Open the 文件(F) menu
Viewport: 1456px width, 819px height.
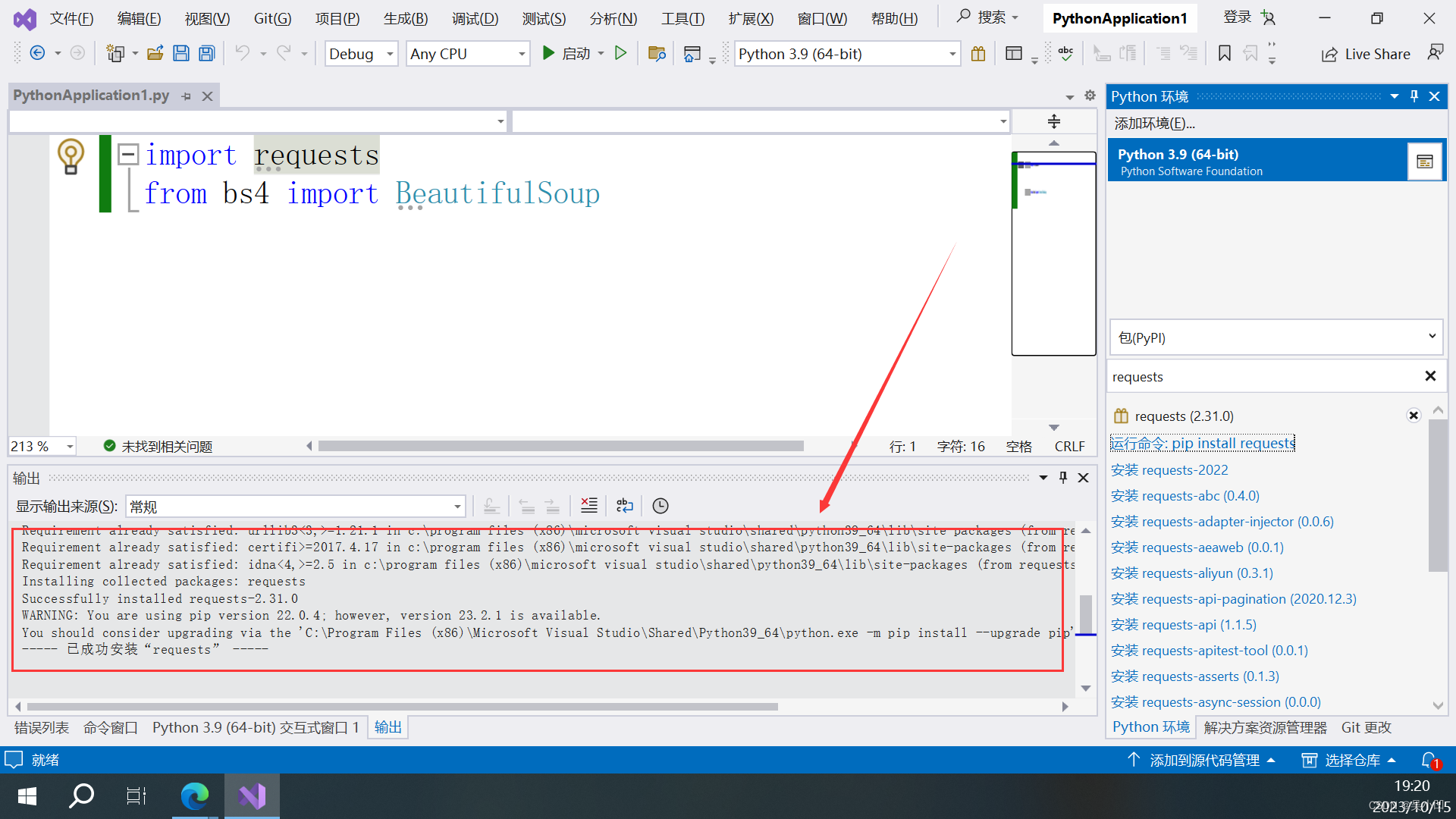point(71,18)
